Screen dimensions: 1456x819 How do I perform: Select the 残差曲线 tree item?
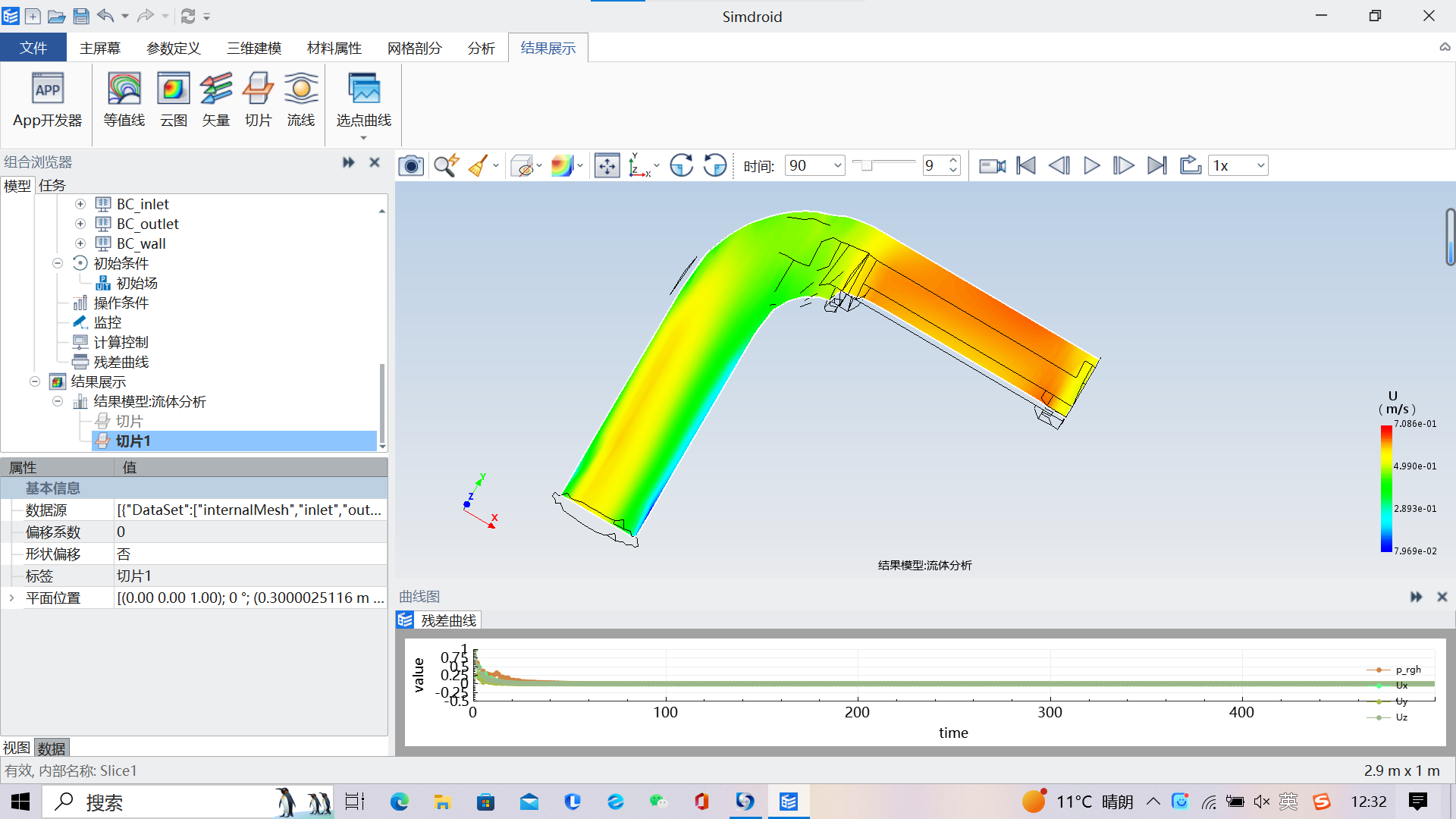pyautogui.click(x=121, y=362)
